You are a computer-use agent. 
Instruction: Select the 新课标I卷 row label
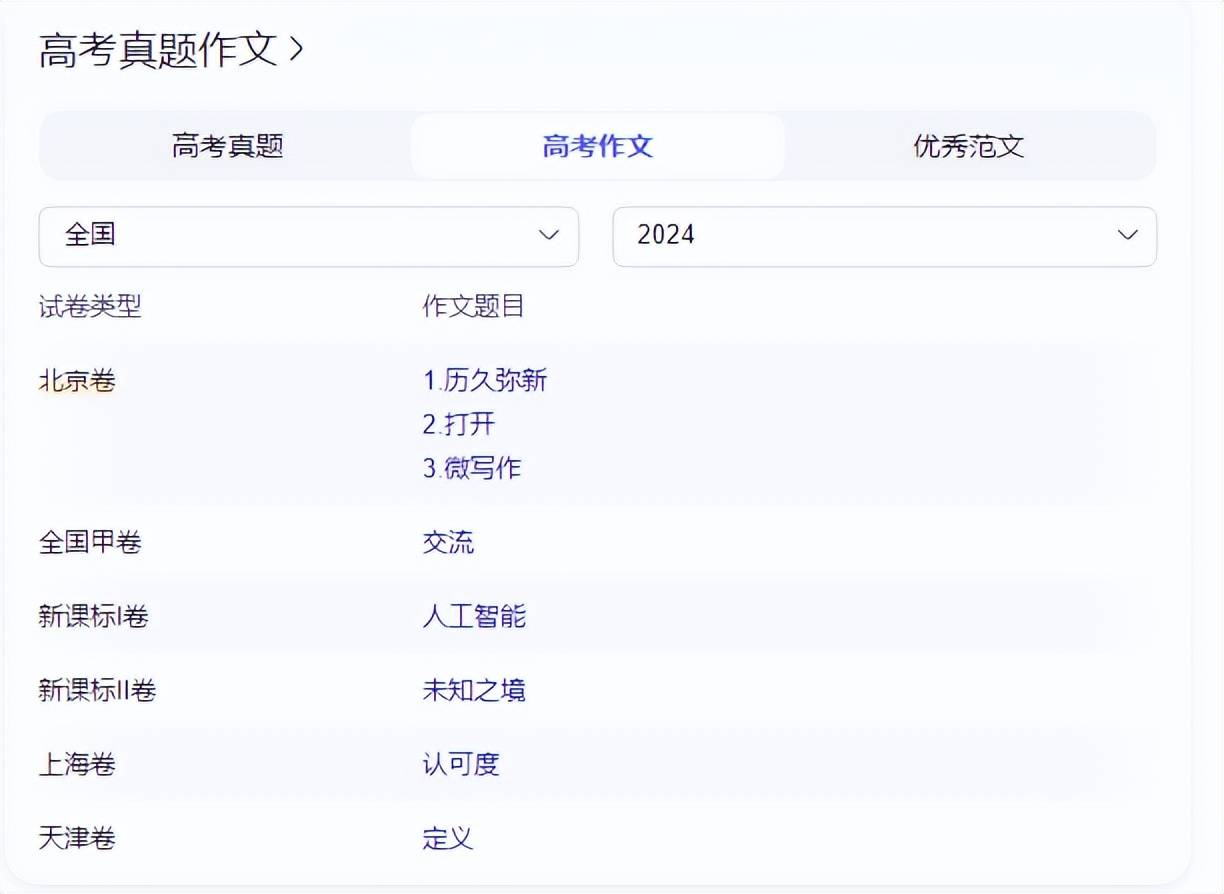click(x=94, y=616)
